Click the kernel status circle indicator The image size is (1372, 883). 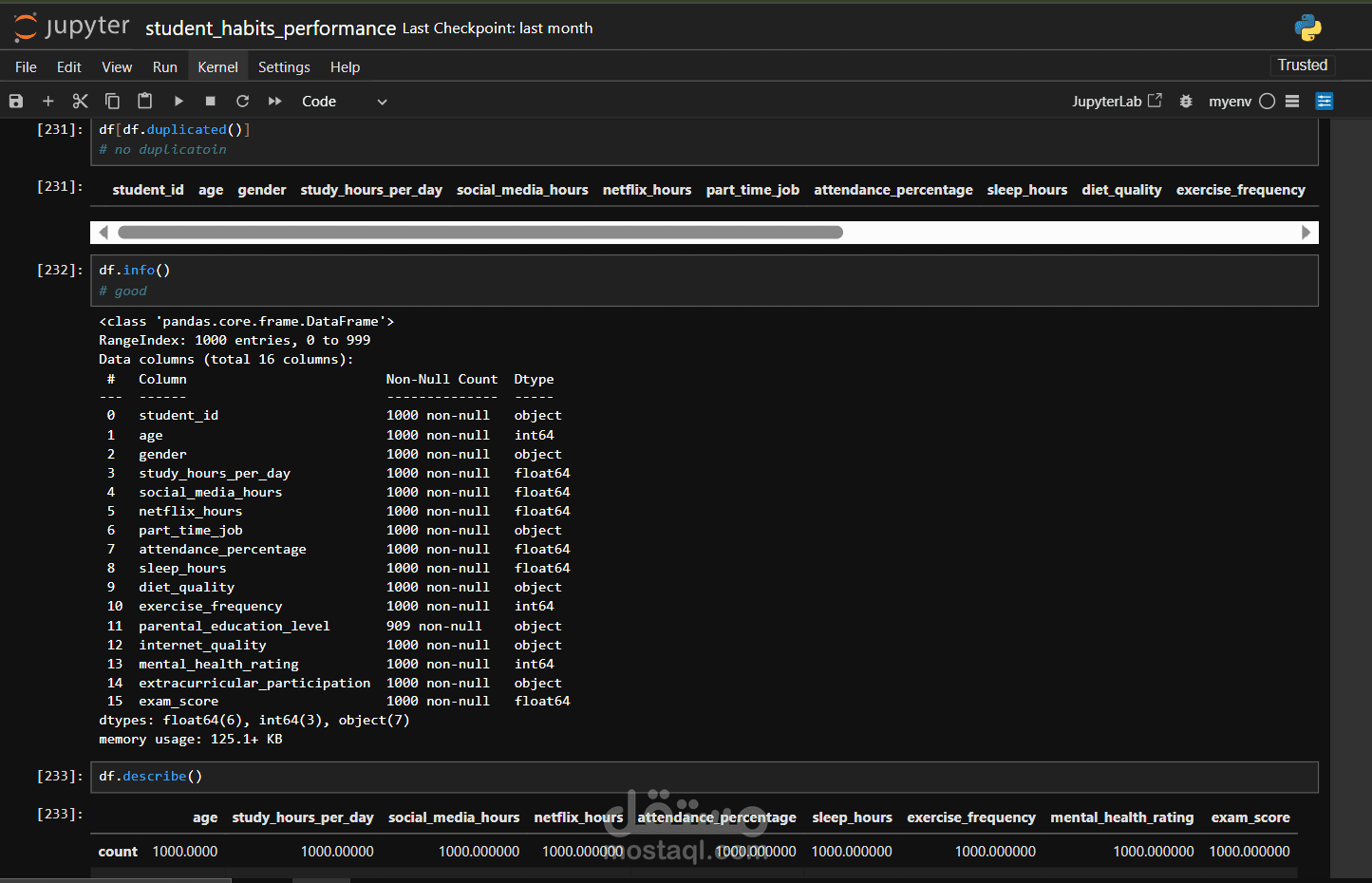(1267, 101)
